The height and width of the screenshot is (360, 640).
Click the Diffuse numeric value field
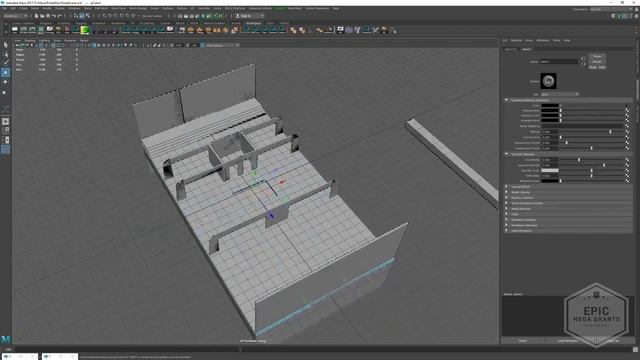[x=550, y=132]
